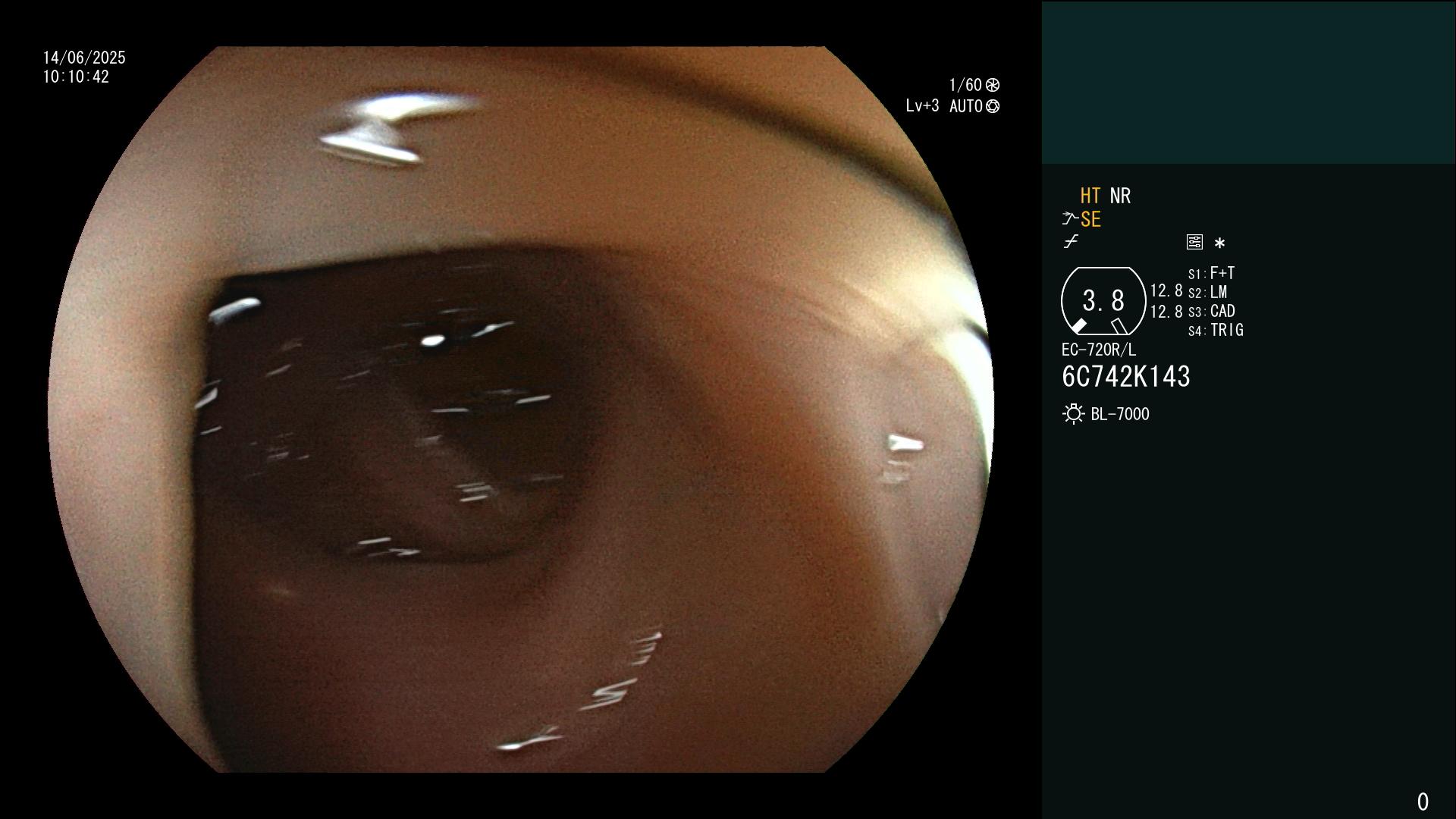Screen dimensions: 1456x819
Task: Click the serial number 6C742K143
Action: point(1126,377)
